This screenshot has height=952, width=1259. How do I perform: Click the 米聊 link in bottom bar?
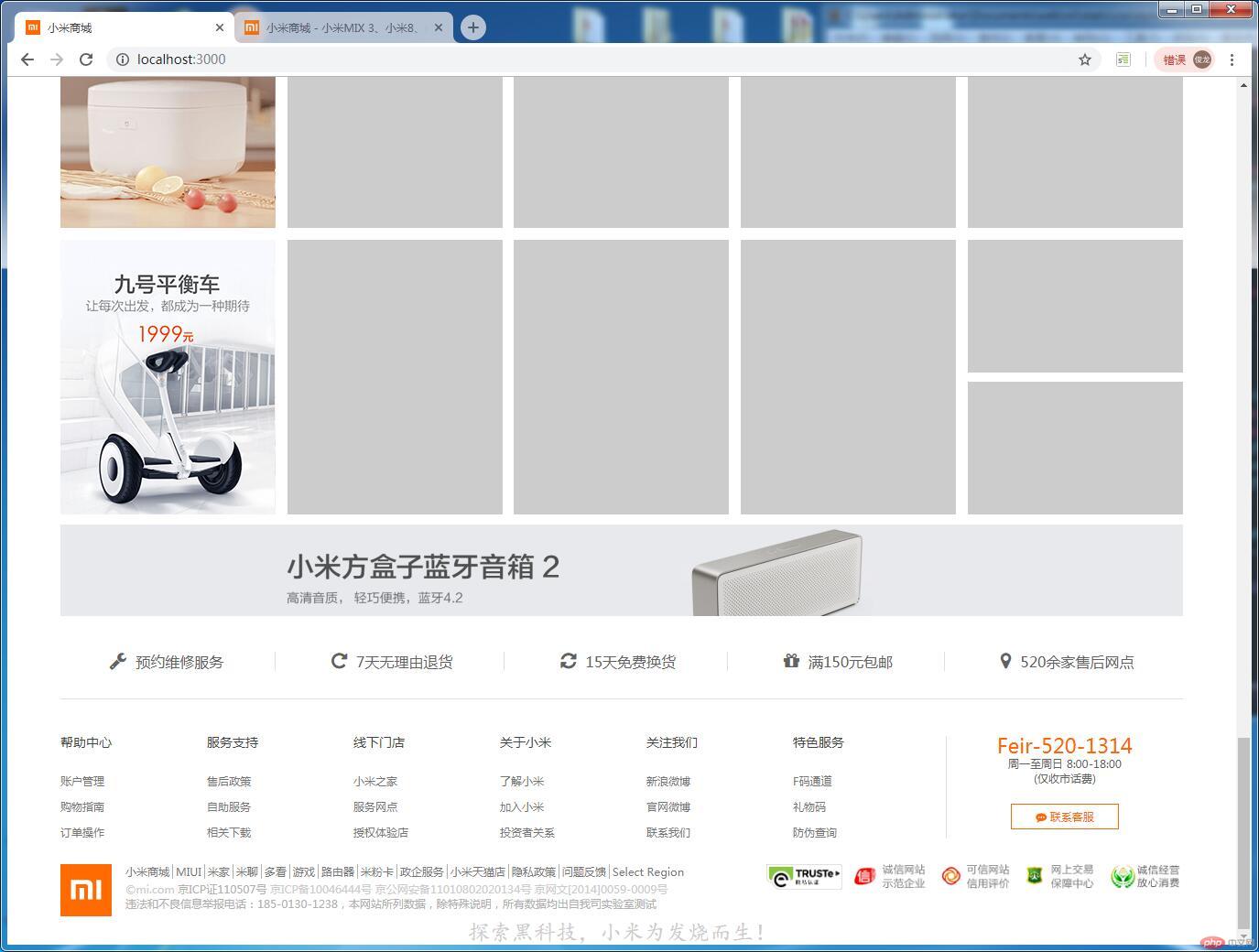pos(247,872)
